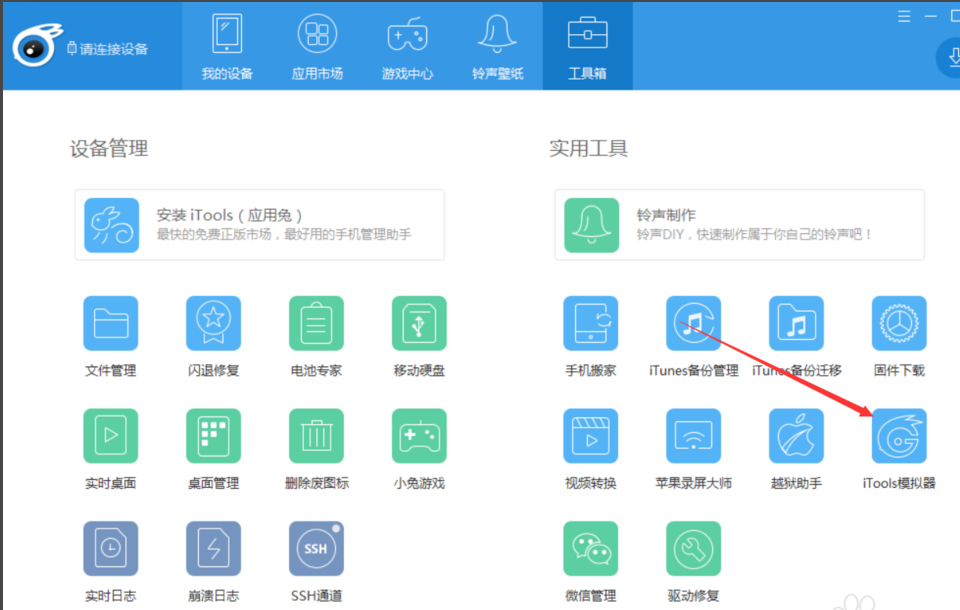Open the 电池专家 battery expert

click(x=316, y=324)
